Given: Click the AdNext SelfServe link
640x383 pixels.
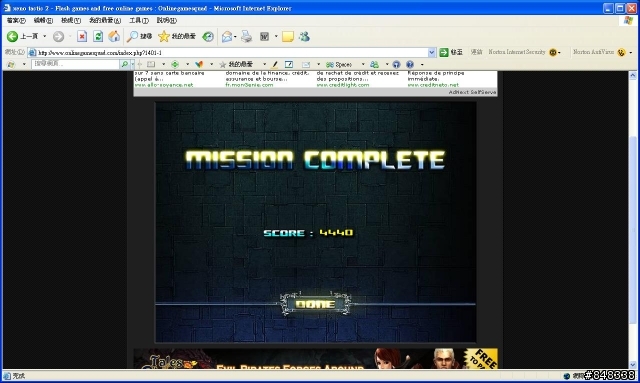Looking at the screenshot, I should tap(472, 92).
